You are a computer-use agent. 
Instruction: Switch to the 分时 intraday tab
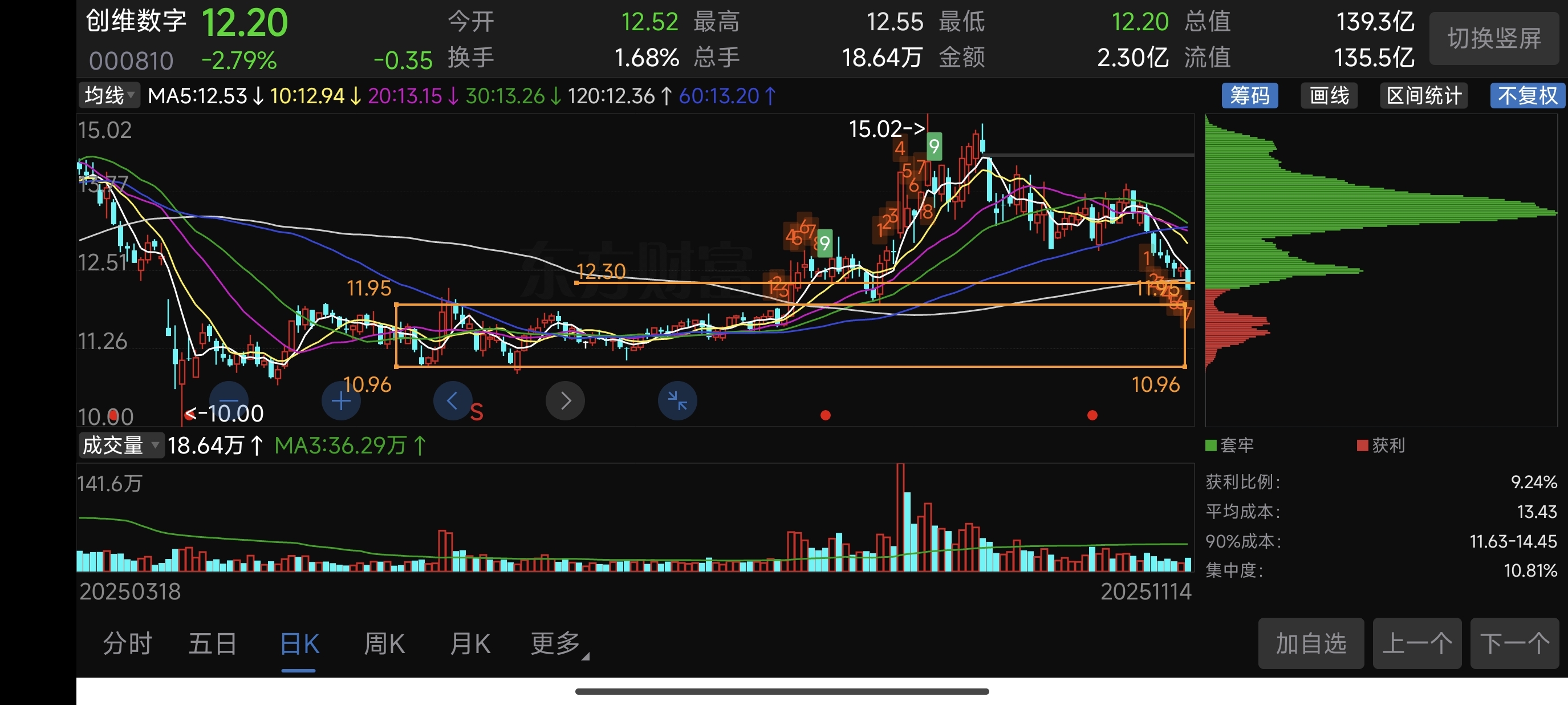tap(127, 643)
